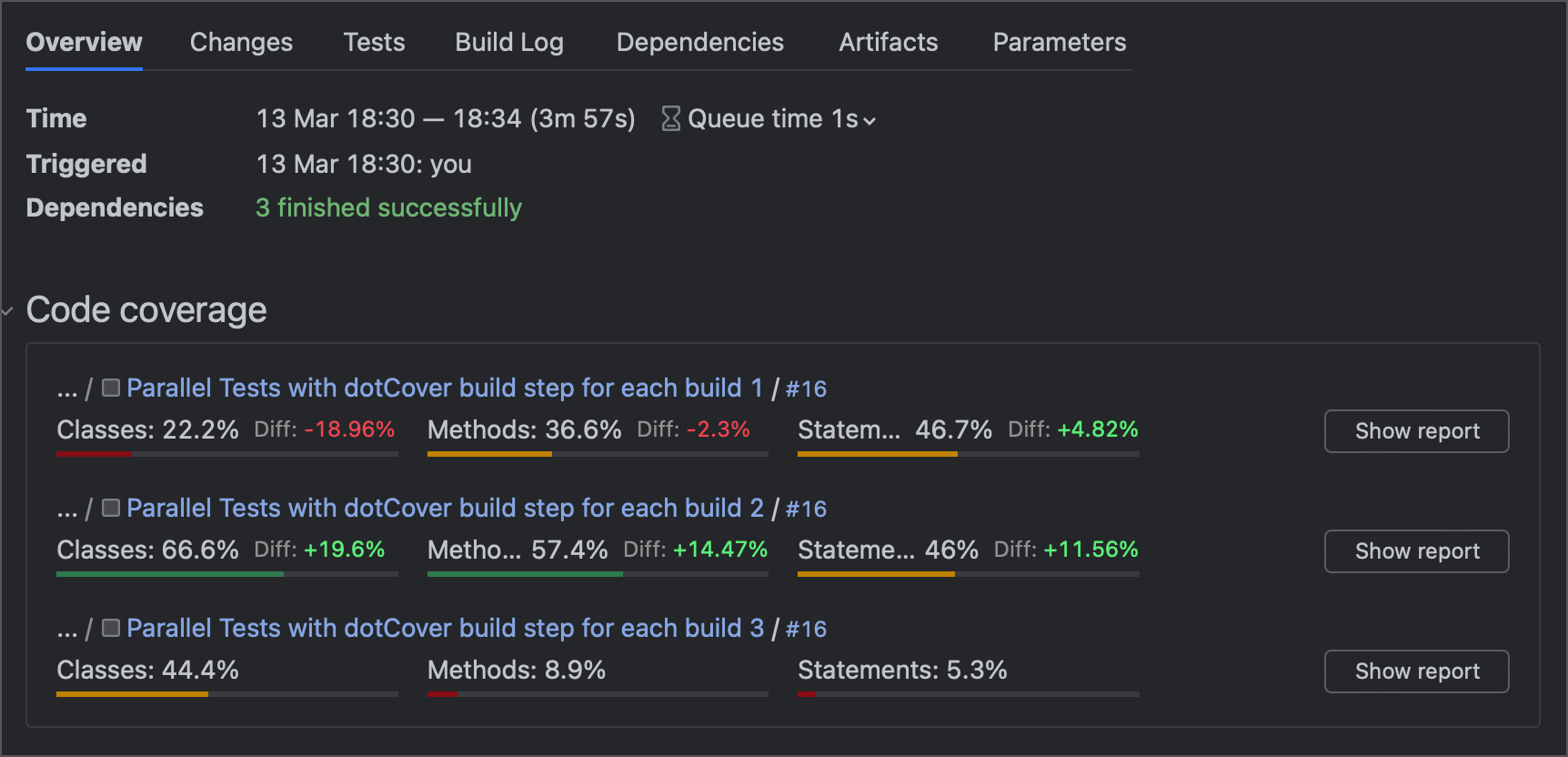Open the Parameters tab

pyautogui.click(x=1059, y=42)
